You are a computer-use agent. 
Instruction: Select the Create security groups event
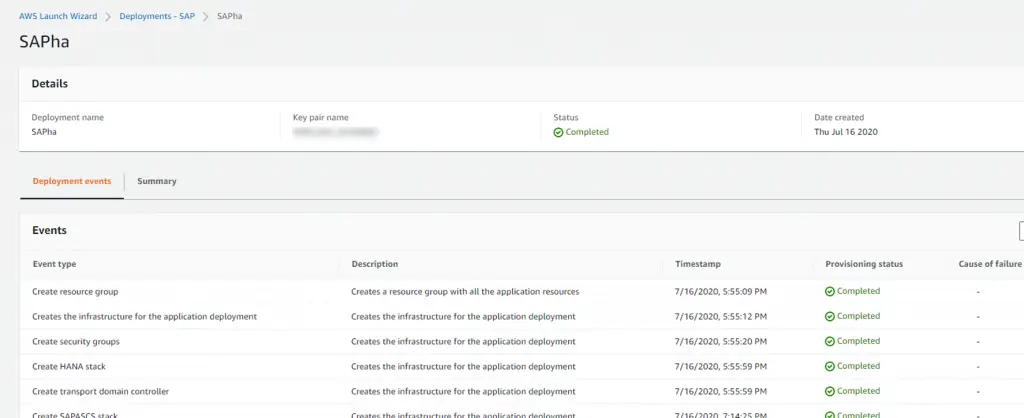76,342
